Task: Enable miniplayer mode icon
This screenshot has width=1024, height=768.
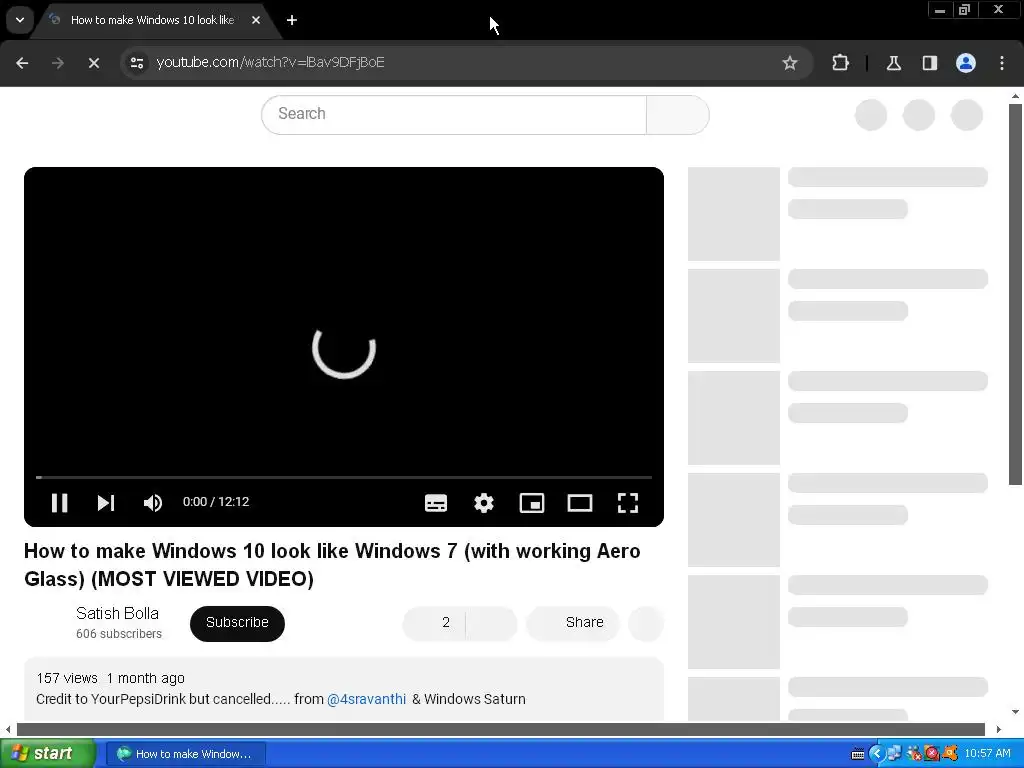Action: pos(532,503)
